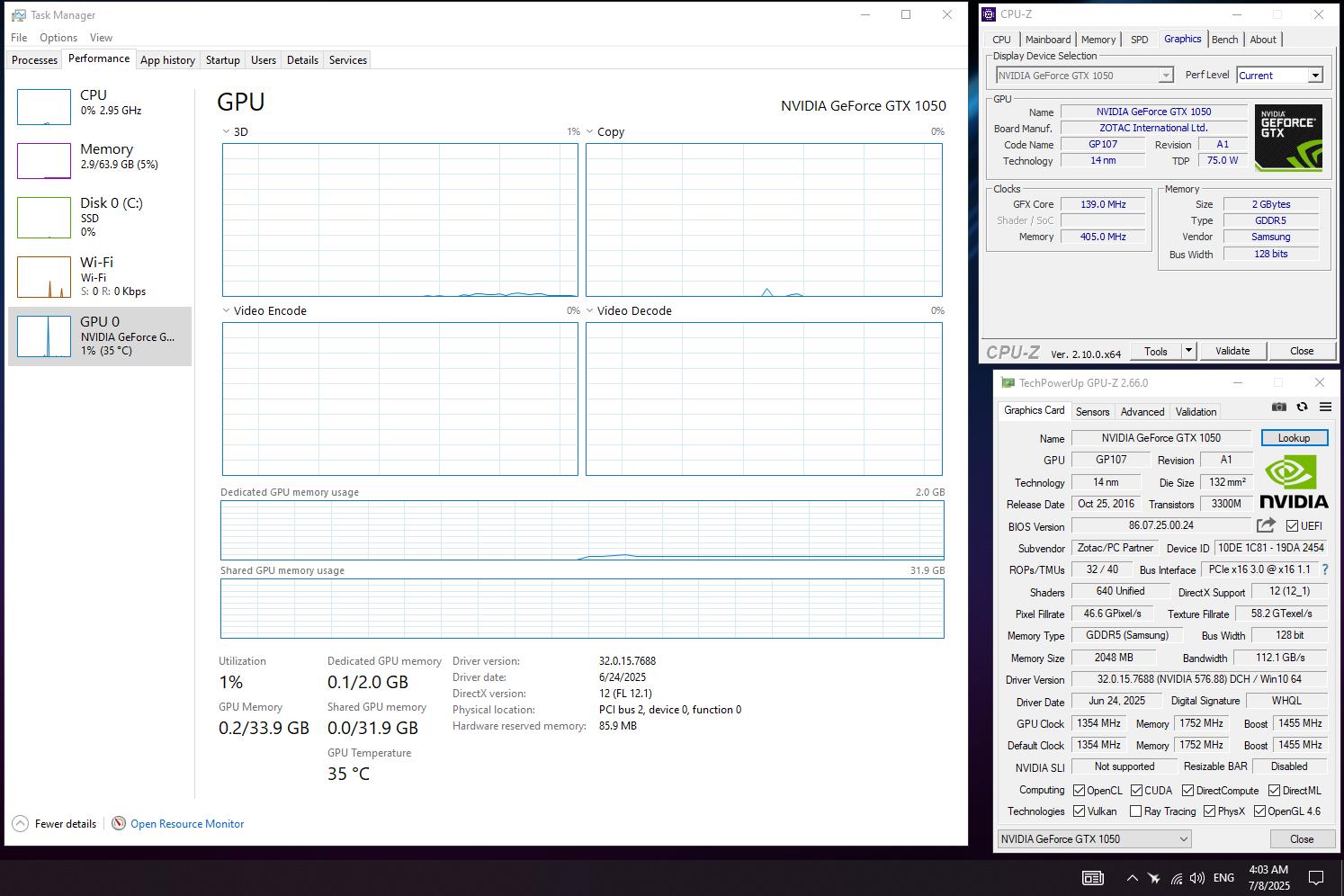Toggle Vulkan checkbox

click(x=1079, y=811)
